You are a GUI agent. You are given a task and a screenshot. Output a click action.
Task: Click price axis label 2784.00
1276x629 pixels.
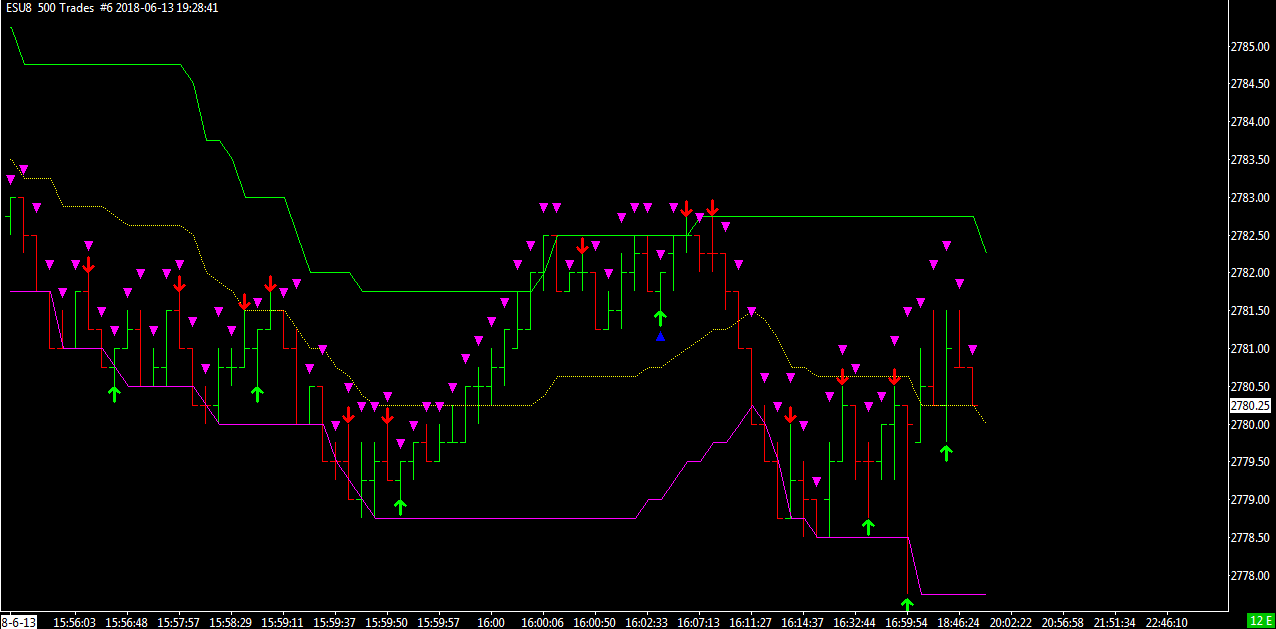pos(1250,122)
